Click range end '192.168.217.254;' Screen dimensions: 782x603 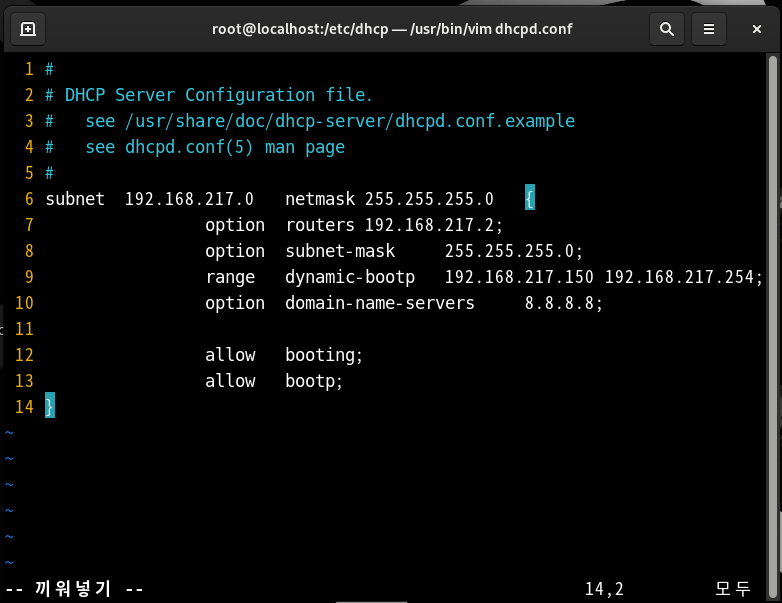pyautogui.click(x=684, y=277)
